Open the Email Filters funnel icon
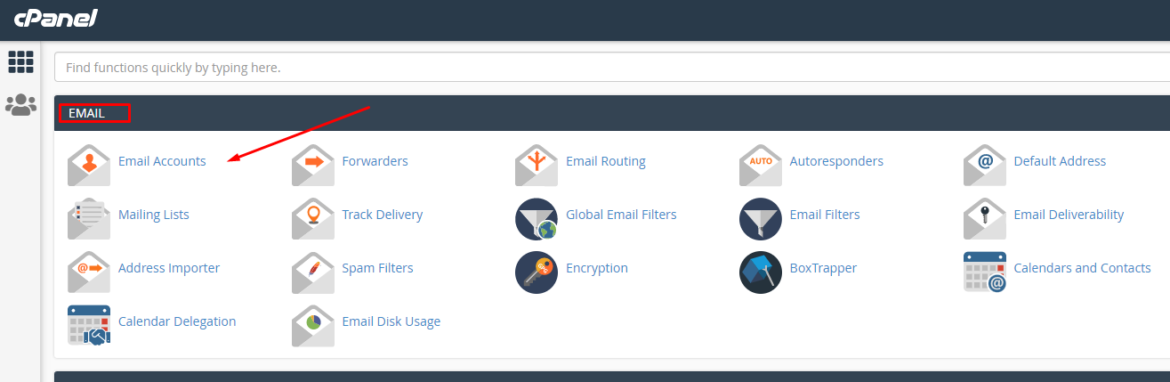 tap(760, 219)
